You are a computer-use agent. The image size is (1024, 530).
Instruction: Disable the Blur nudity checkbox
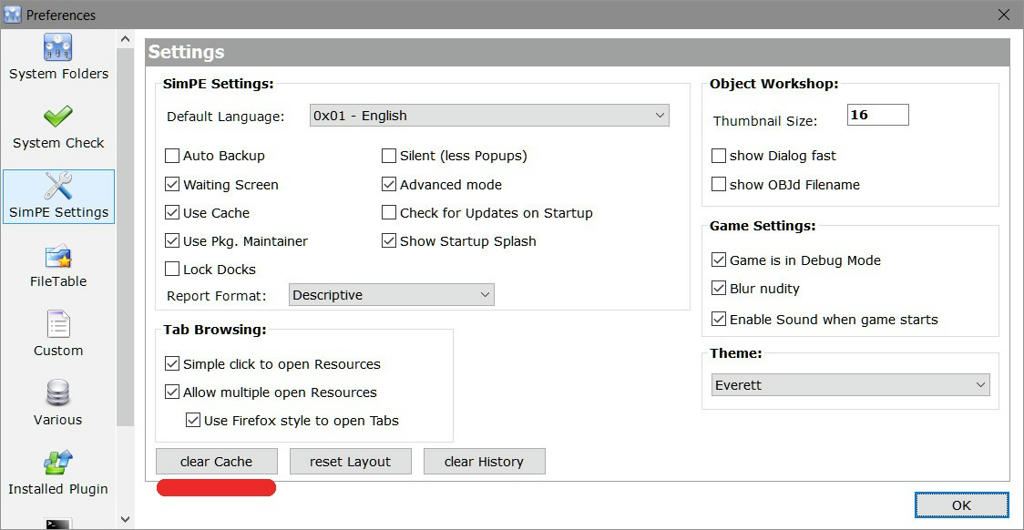tap(719, 289)
